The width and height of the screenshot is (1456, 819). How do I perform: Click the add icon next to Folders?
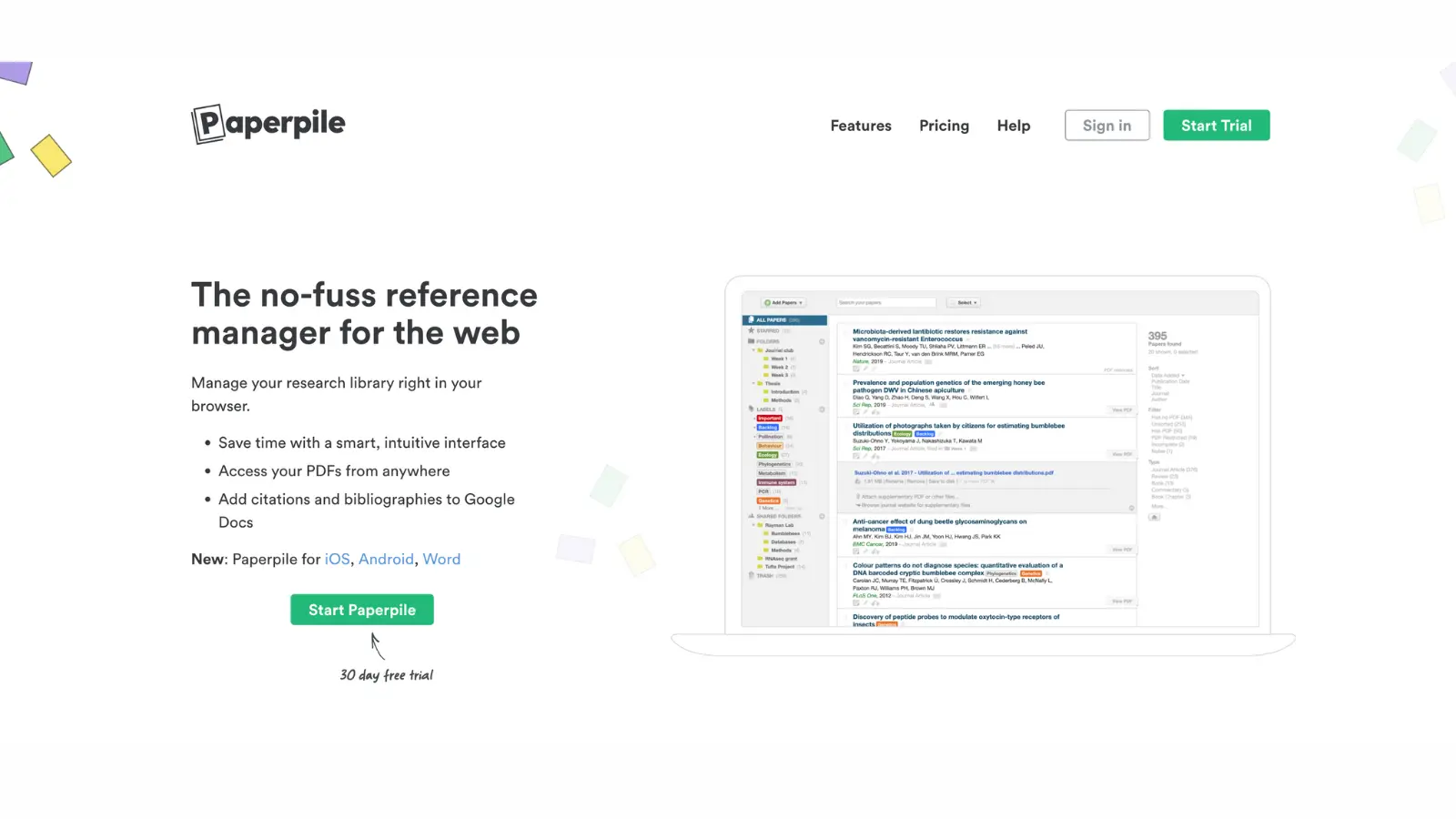tap(822, 340)
